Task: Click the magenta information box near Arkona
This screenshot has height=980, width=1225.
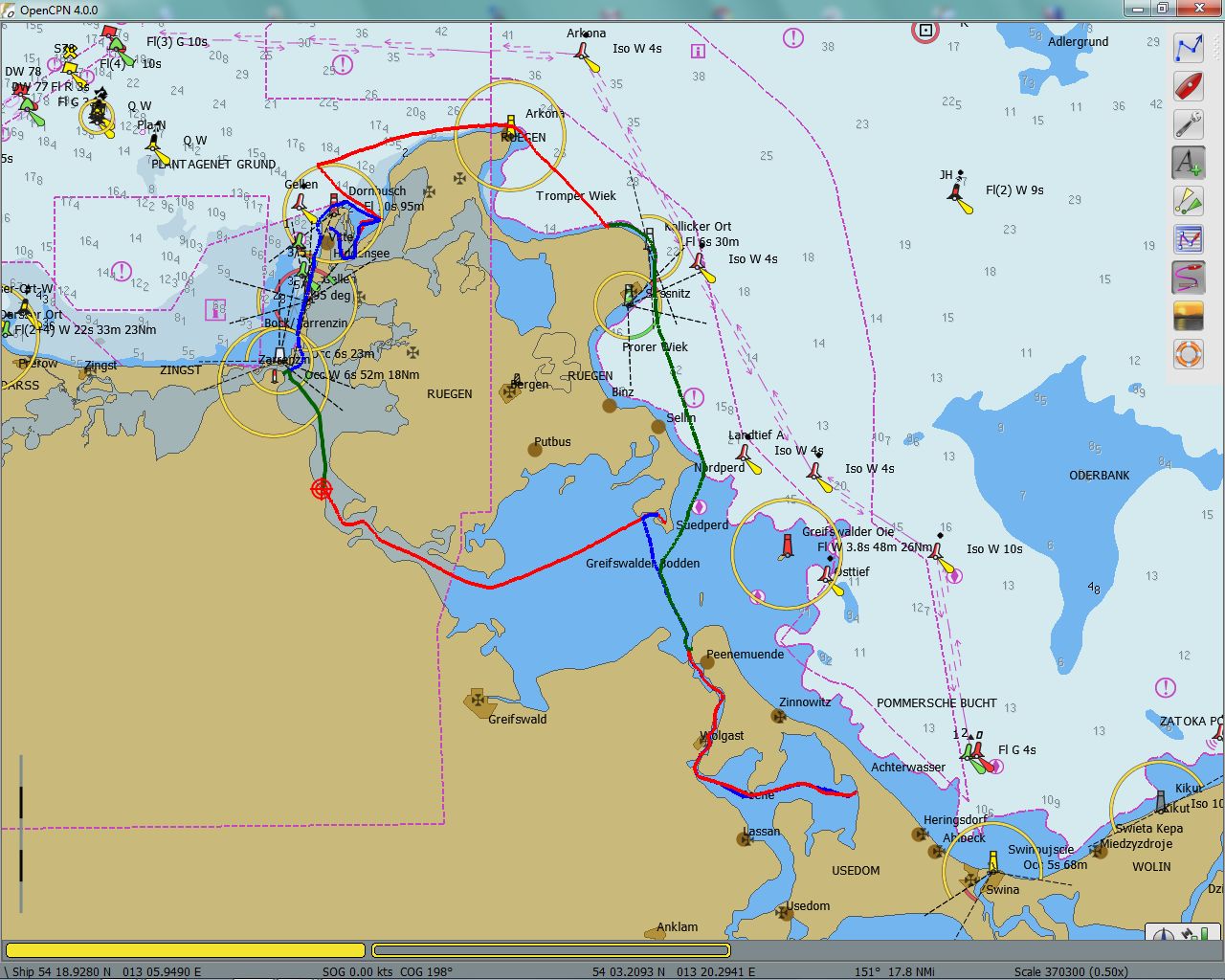Action: 698,51
